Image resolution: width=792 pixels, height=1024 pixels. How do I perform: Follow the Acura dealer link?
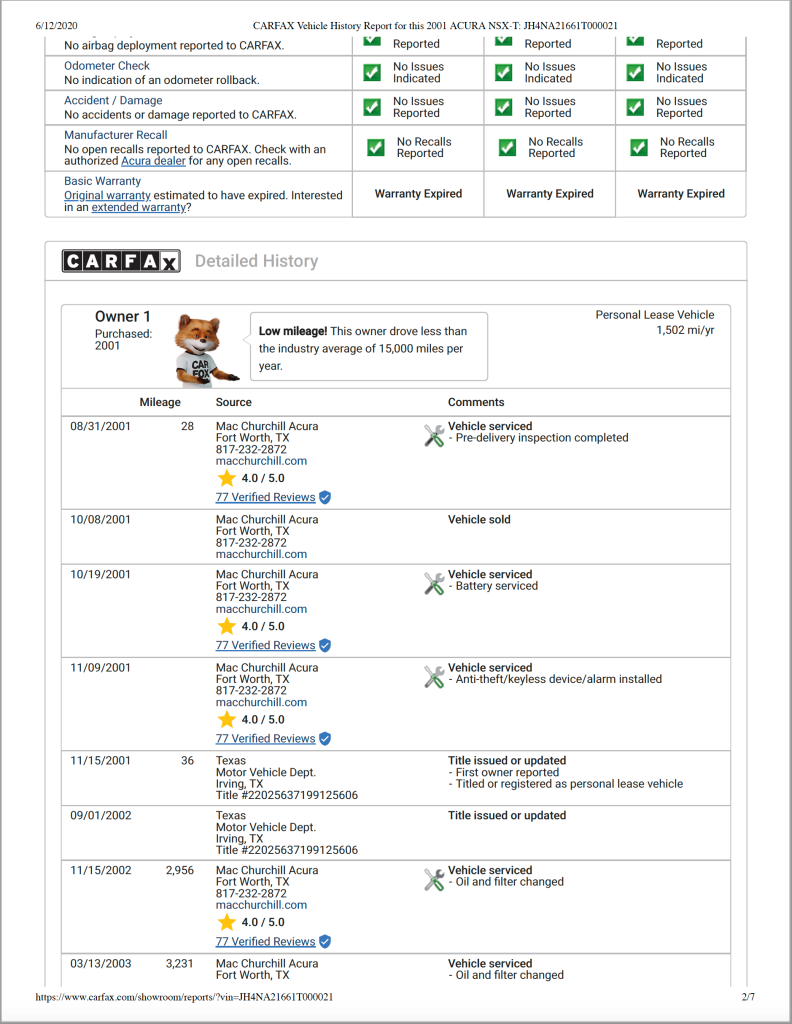(x=157, y=161)
